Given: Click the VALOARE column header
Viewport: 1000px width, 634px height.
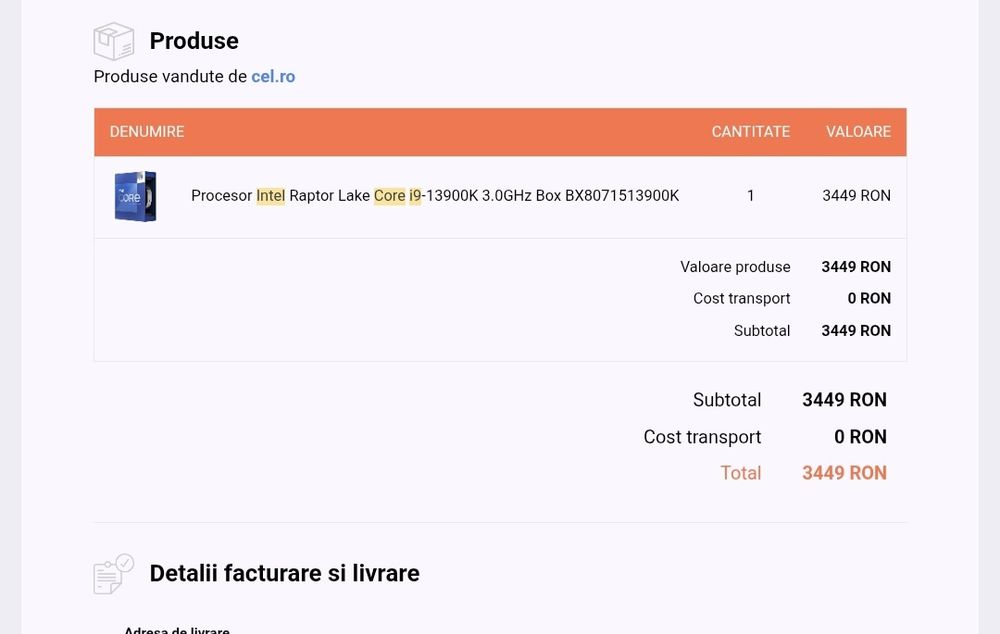Looking at the screenshot, I should [x=858, y=132].
